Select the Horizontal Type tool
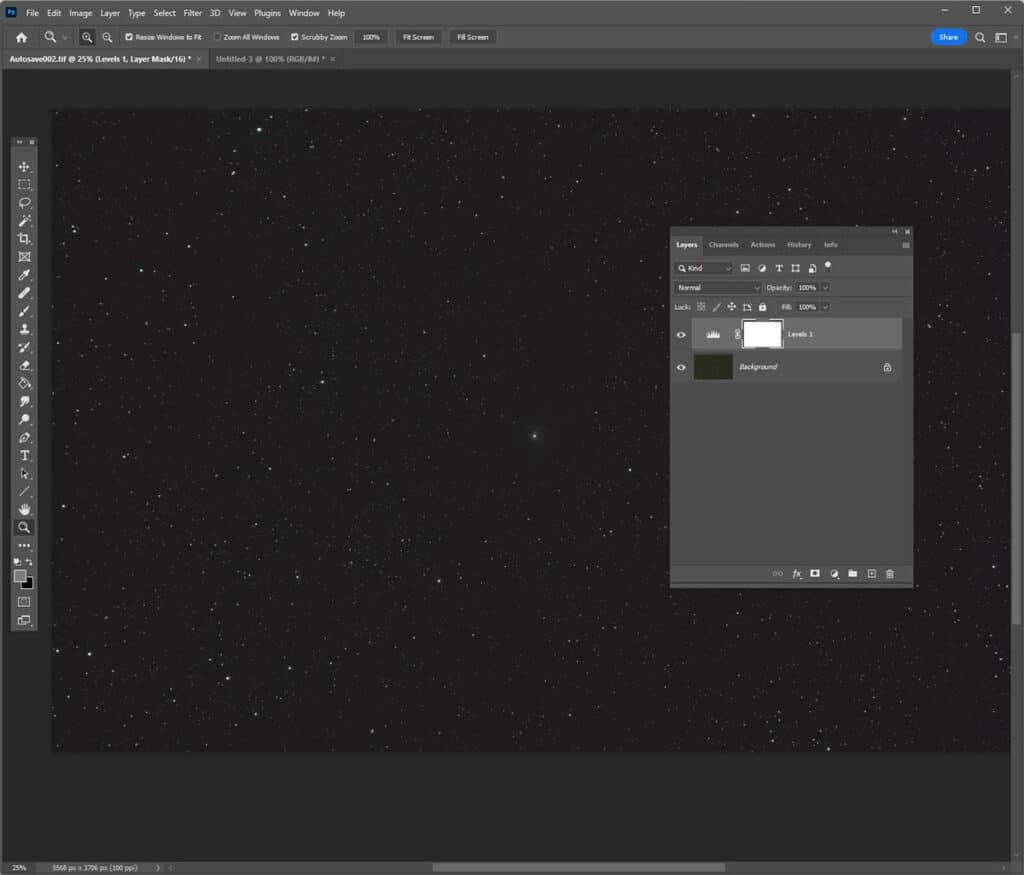1024x875 pixels. [x=22, y=455]
